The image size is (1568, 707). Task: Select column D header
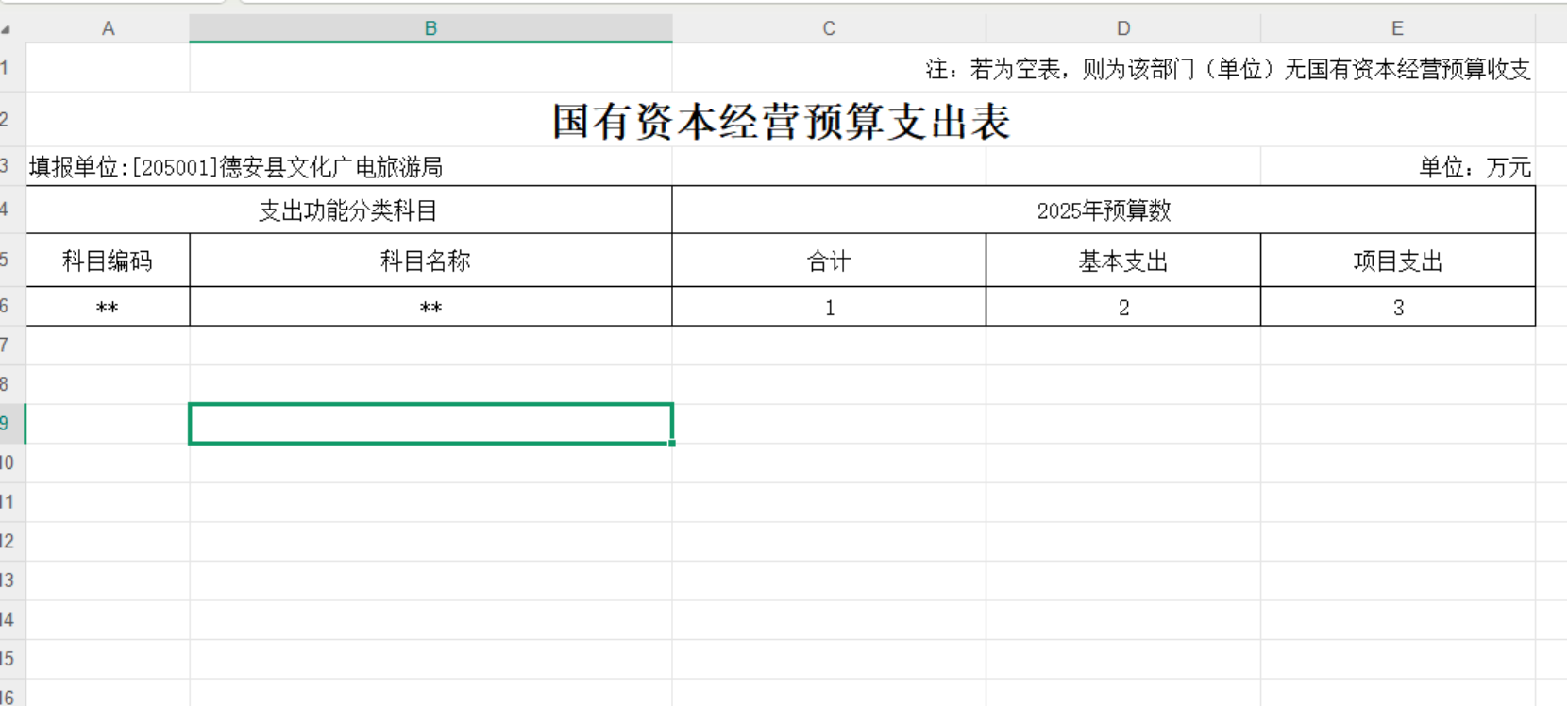1123,28
